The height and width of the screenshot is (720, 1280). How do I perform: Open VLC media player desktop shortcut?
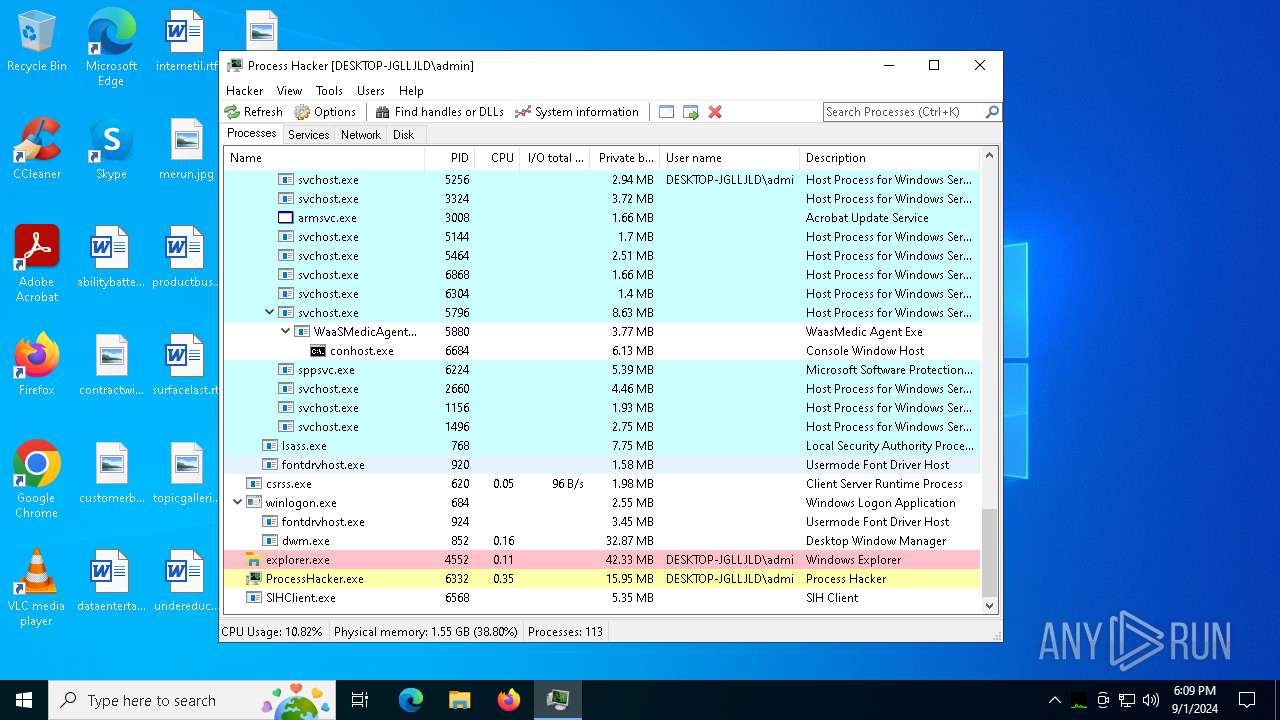(37, 588)
